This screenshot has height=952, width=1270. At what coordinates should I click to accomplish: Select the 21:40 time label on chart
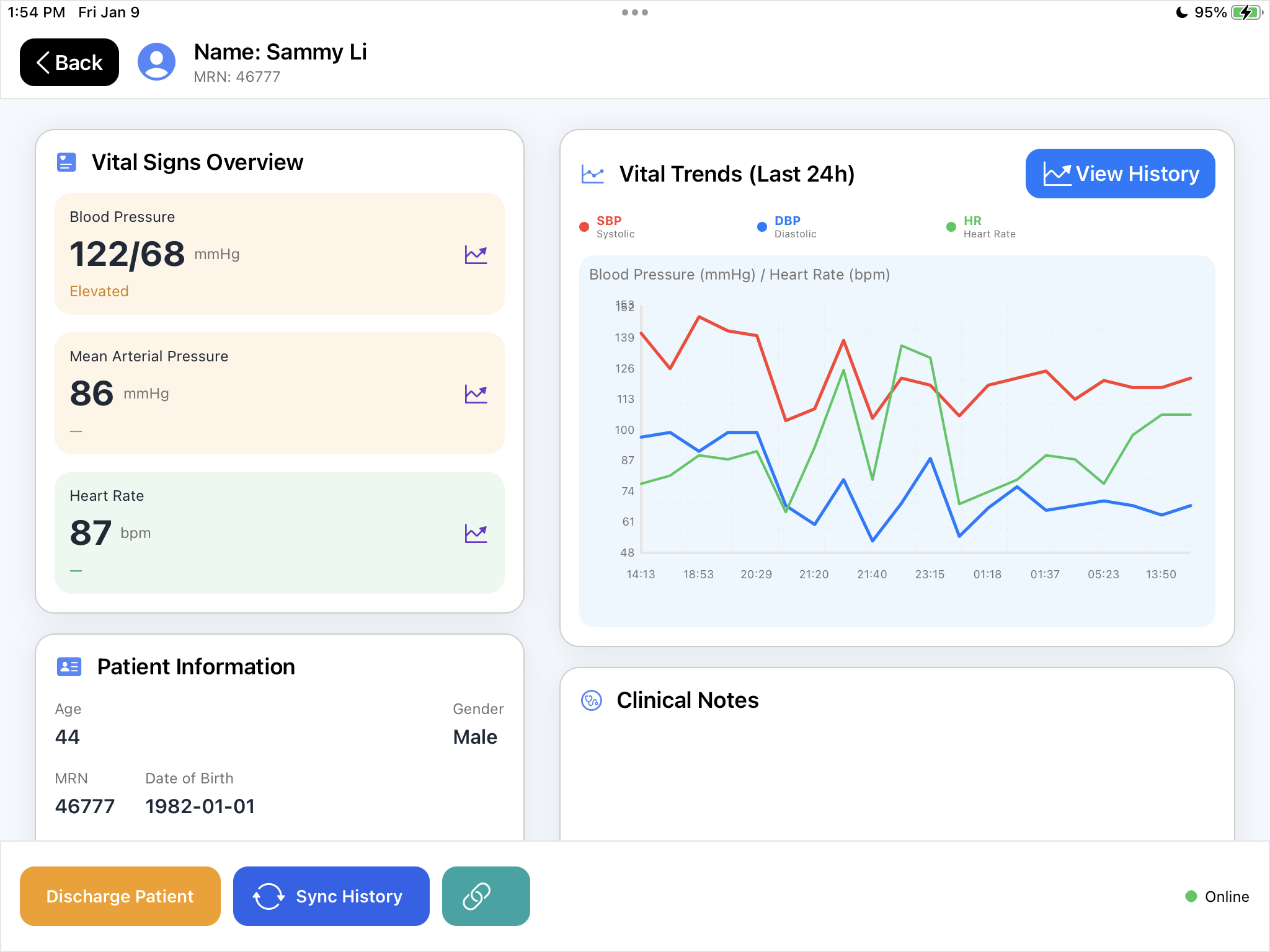coord(872,575)
